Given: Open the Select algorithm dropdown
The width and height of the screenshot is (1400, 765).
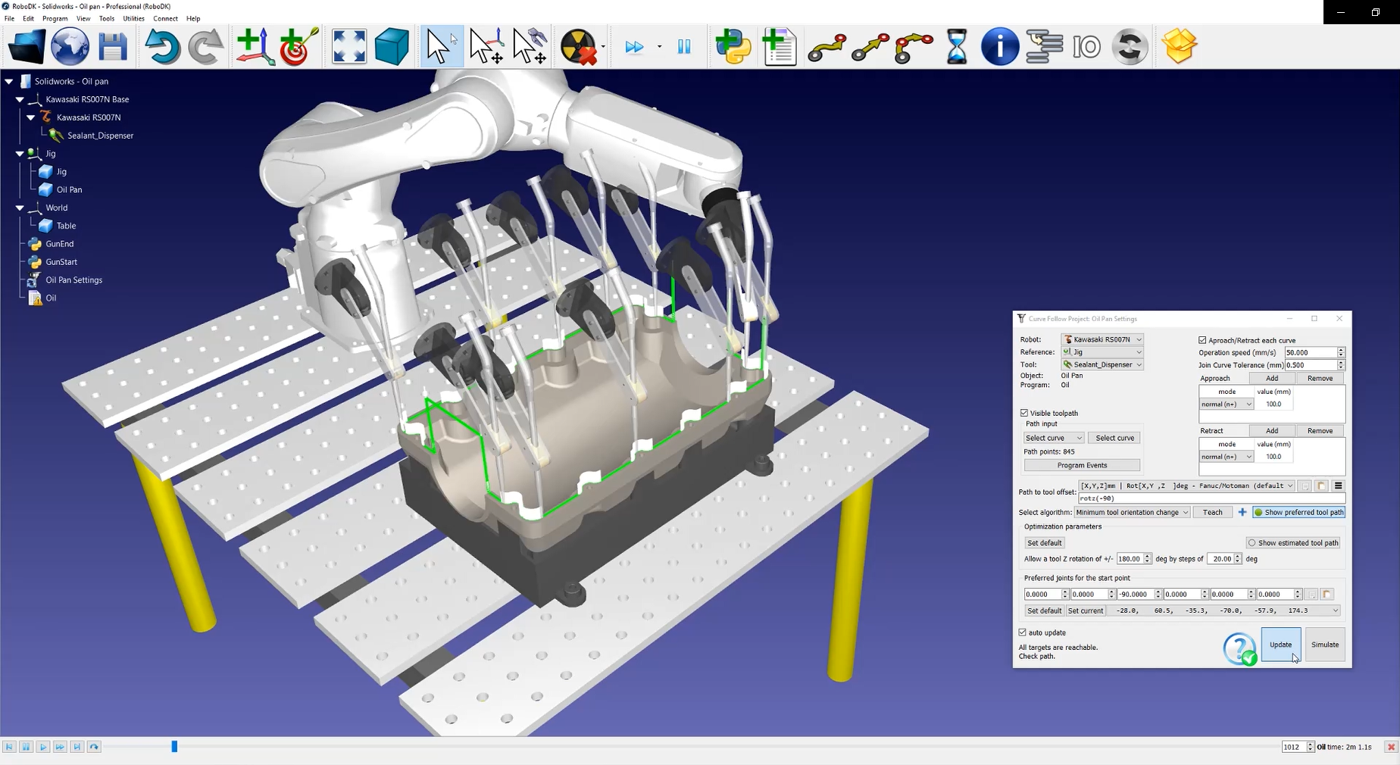Looking at the screenshot, I should [1132, 513].
